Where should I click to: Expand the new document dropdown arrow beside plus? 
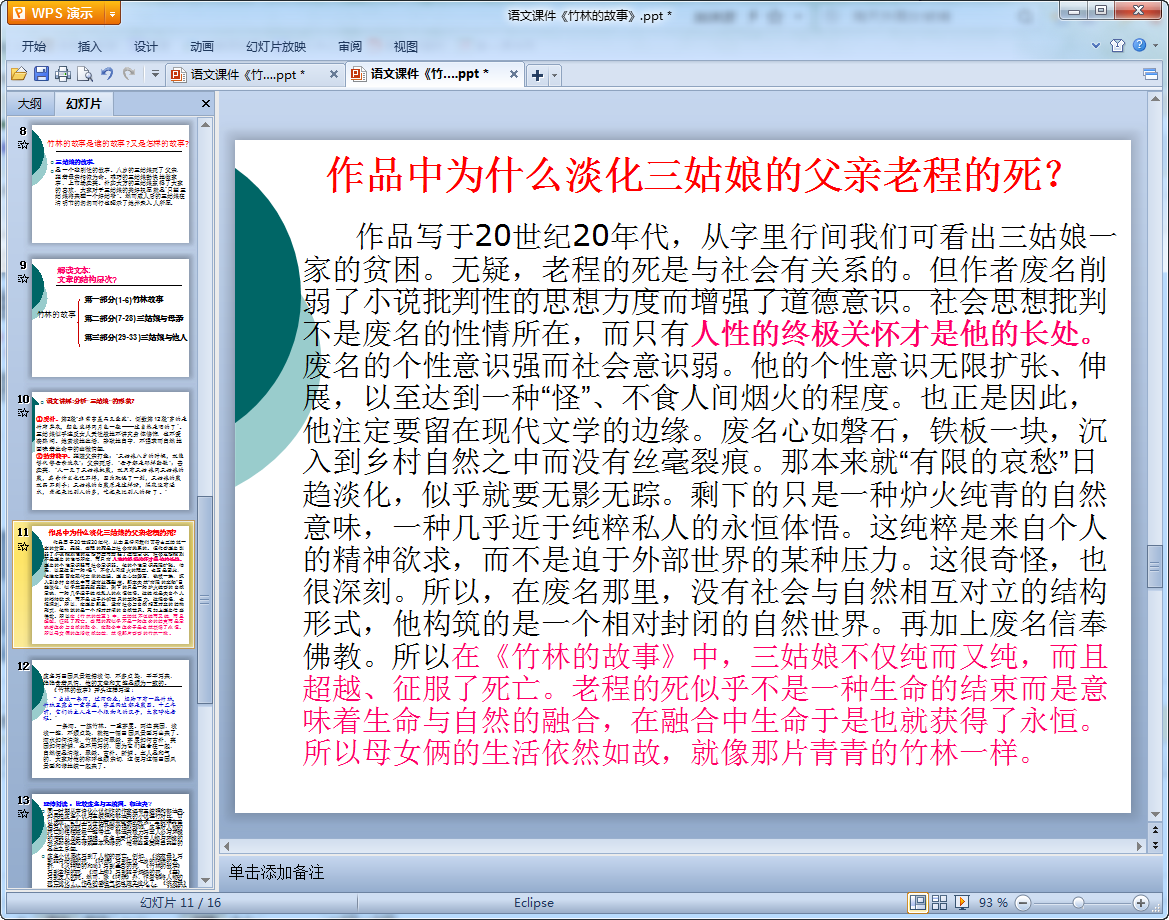pos(555,75)
